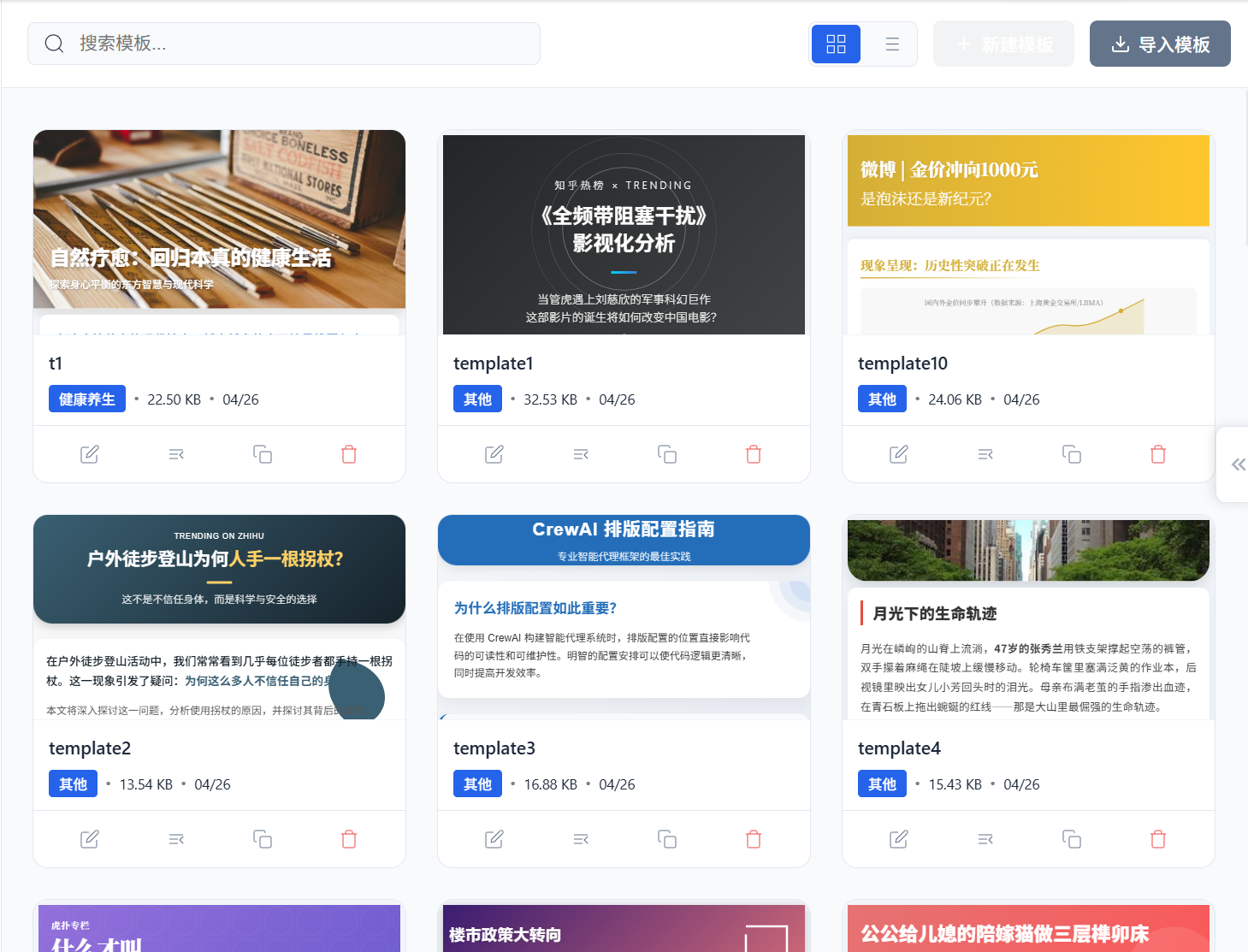
Task: Select the template10 title text
Action: click(x=902, y=364)
